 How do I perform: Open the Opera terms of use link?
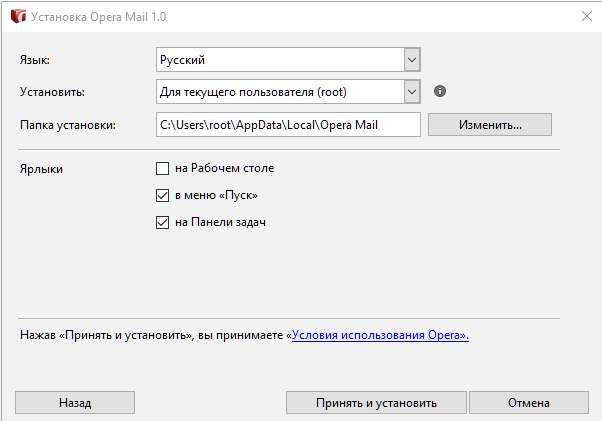[380, 335]
